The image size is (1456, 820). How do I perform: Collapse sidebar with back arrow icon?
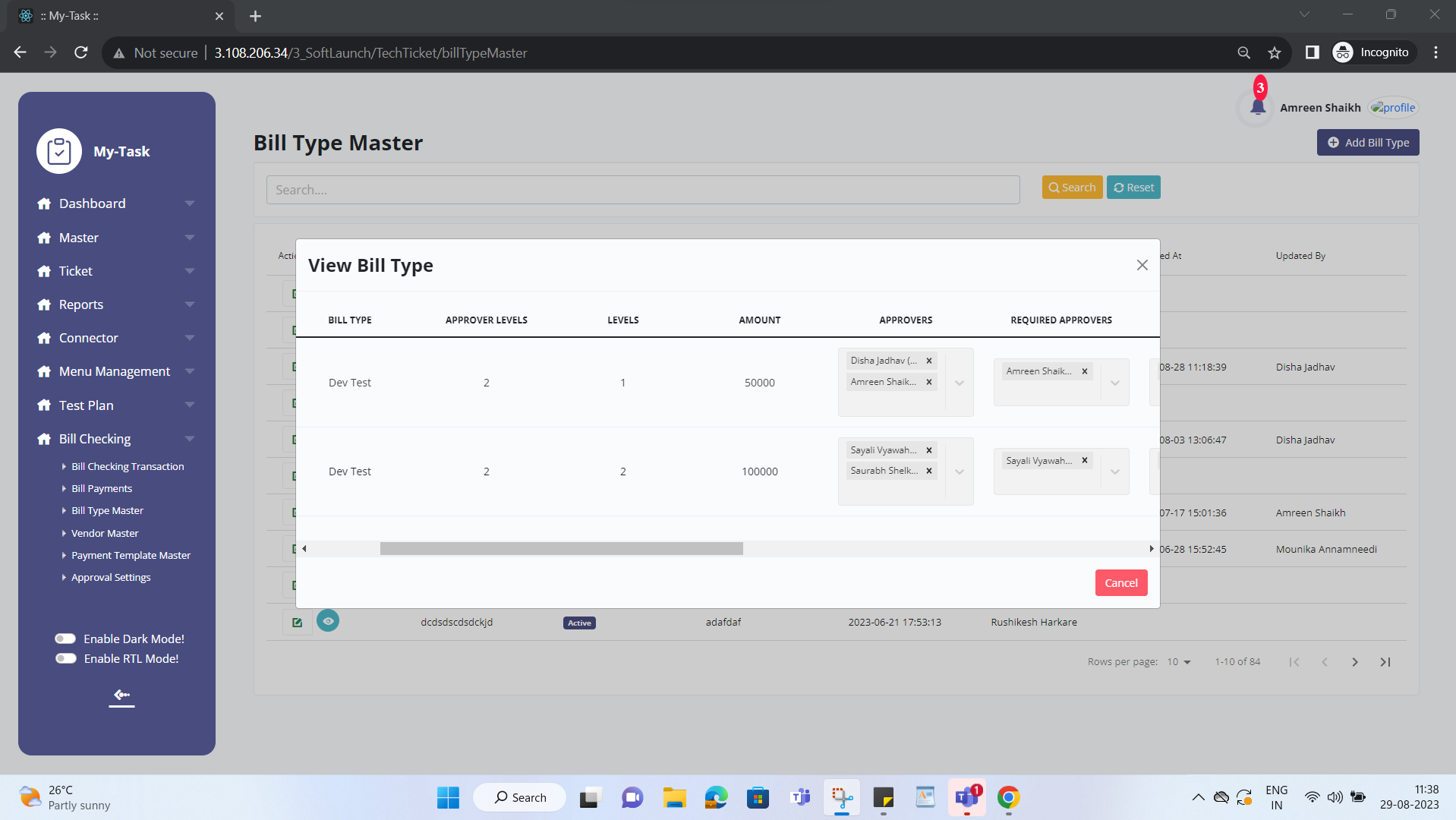(121, 695)
